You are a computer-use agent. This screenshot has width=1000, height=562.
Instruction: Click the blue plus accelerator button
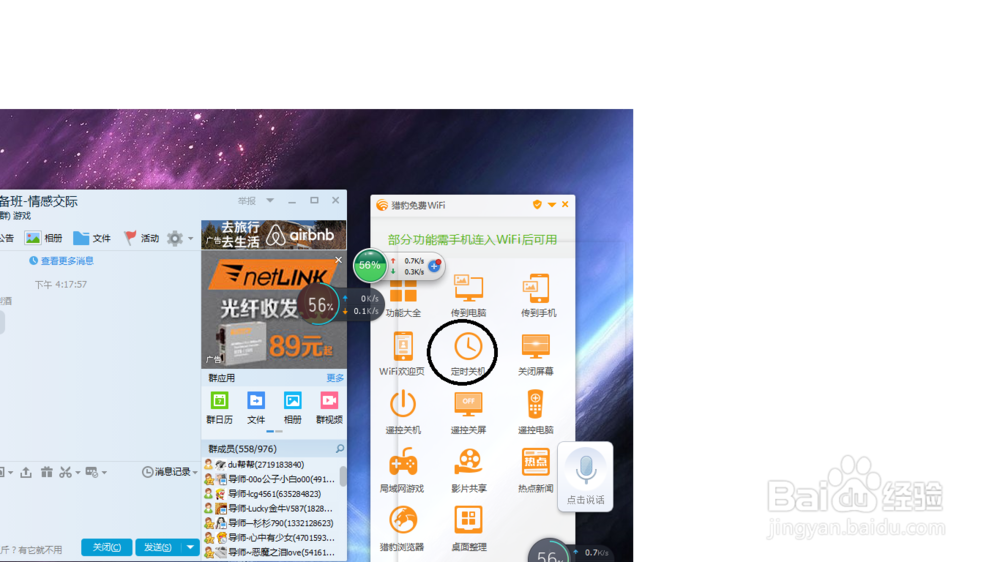coord(434,265)
